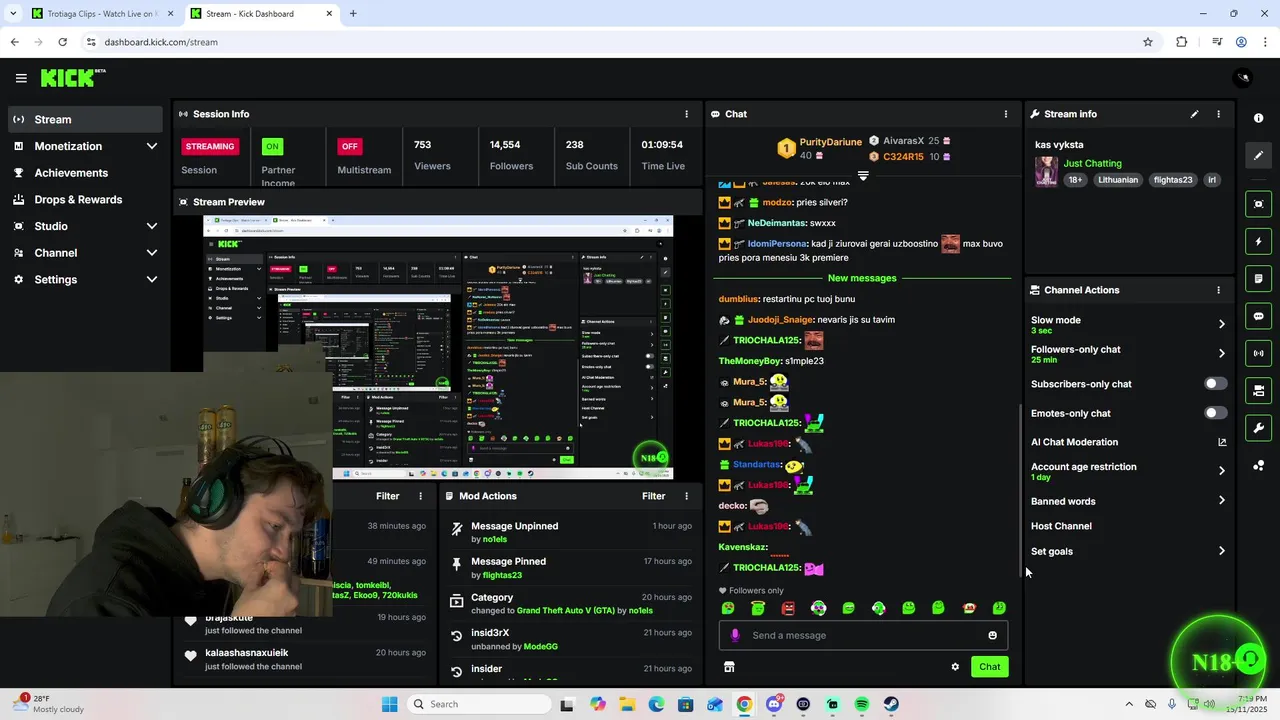
Task: Click the 18+ tag in Stream info
Action: point(1075,180)
